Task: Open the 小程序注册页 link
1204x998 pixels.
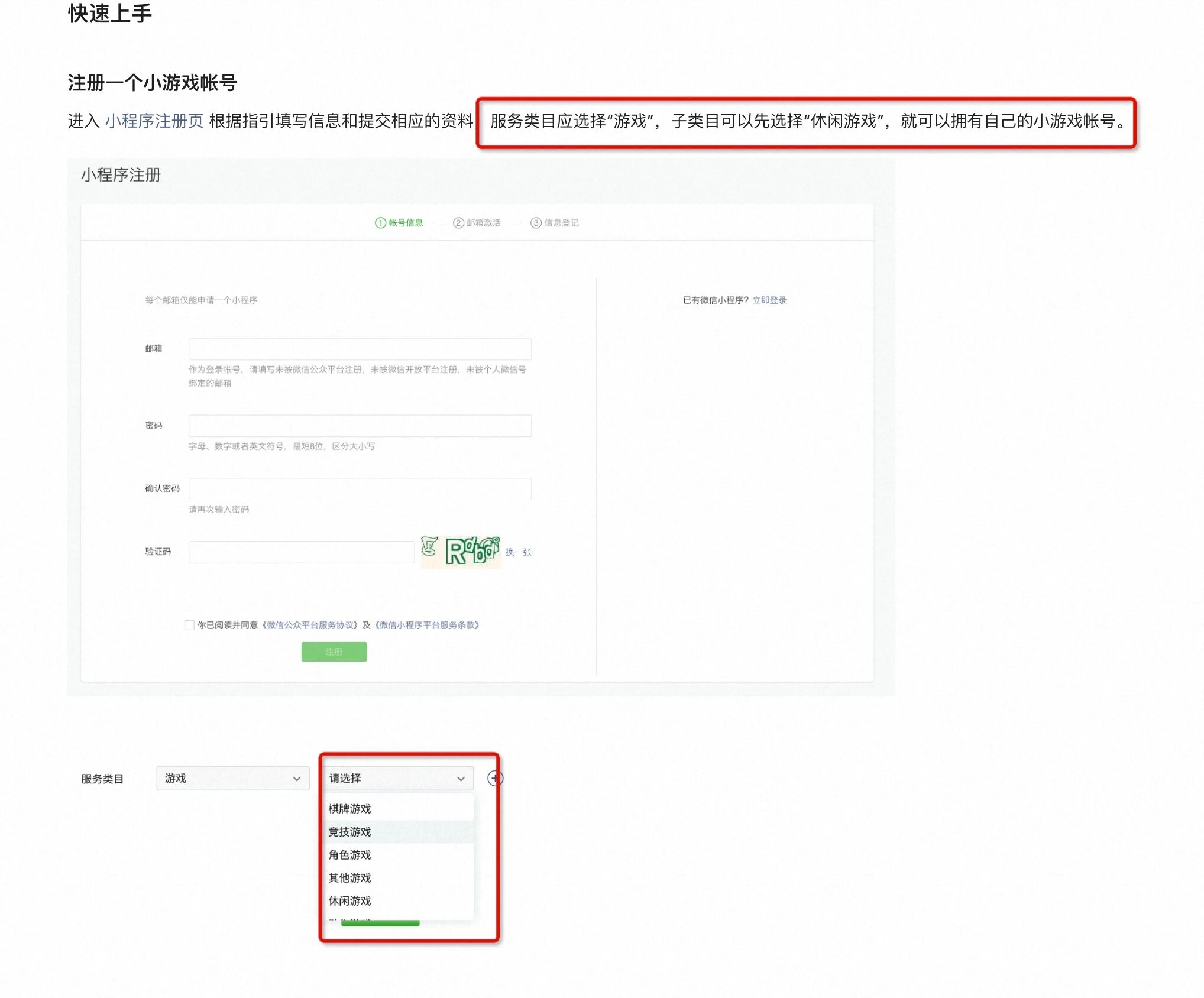Action: (154, 121)
